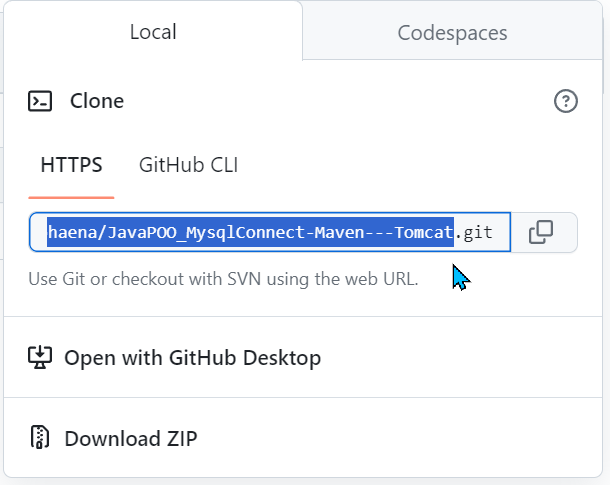
Task: Select the HTTPS clone method
Action: pos(71,165)
